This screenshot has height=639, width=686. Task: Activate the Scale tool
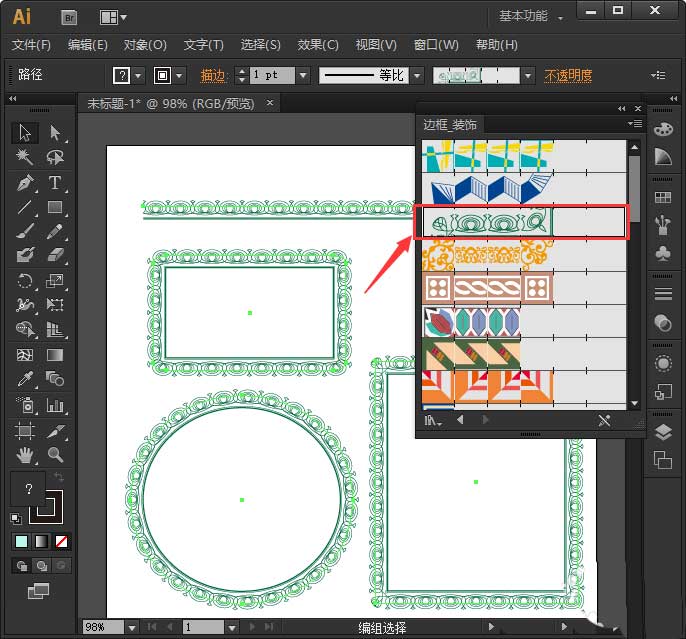tap(55, 280)
